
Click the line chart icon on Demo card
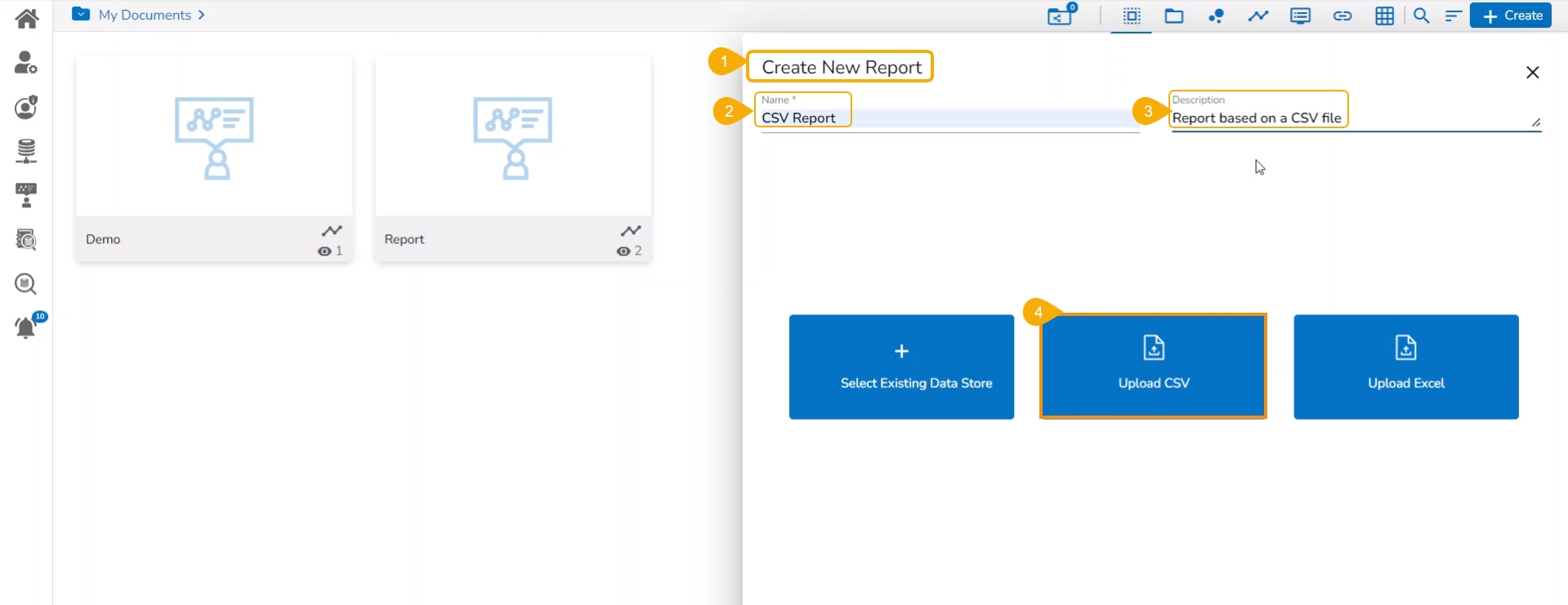(x=332, y=231)
